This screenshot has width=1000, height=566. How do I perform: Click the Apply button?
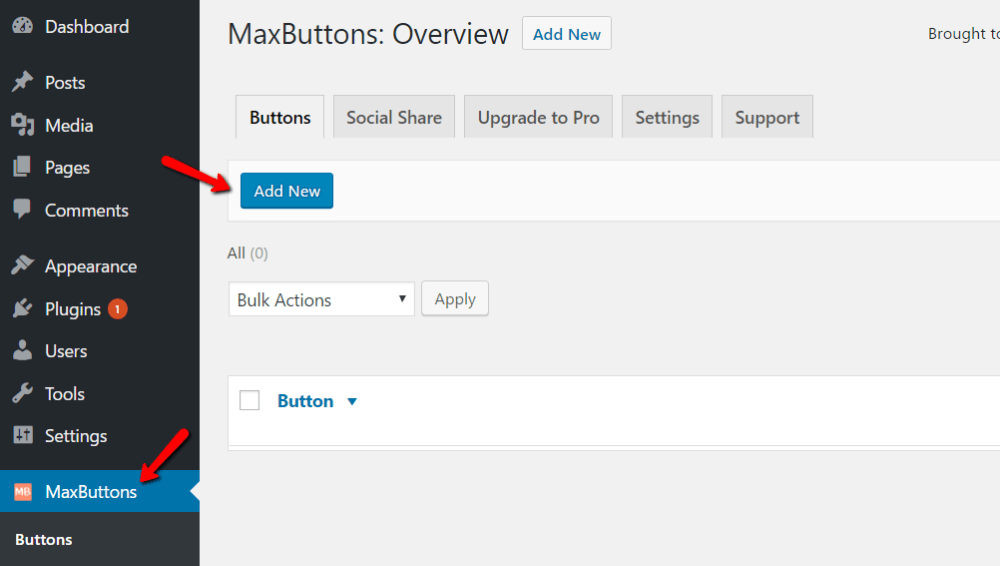[455, 299]
